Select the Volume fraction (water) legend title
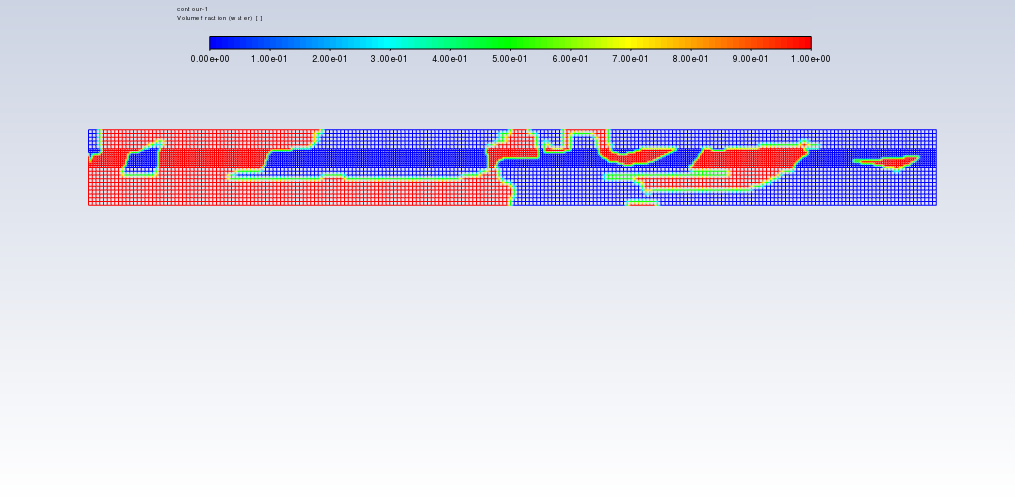The image size is (1015, 502). point(219,18)
